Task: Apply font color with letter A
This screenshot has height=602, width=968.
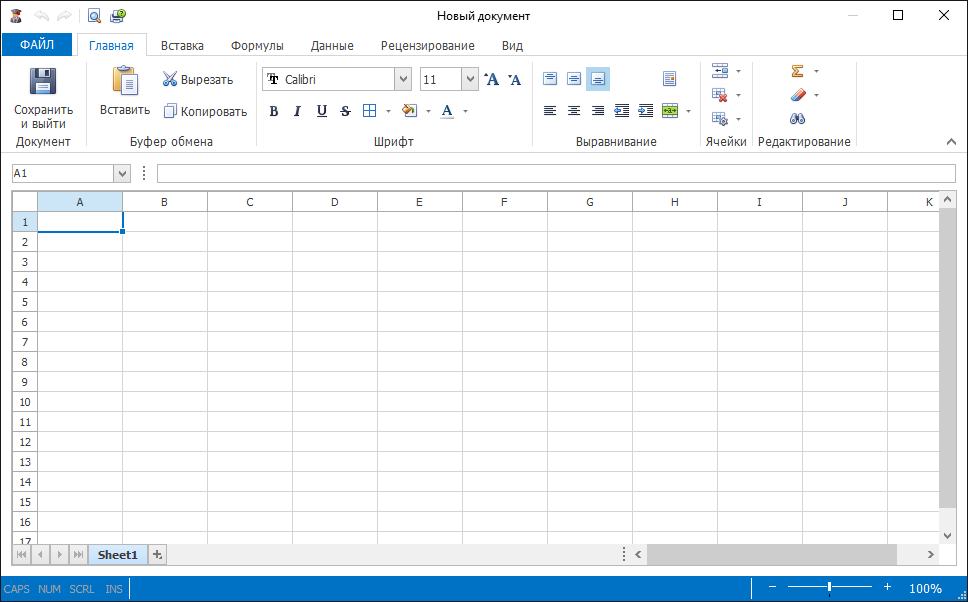Action: click(x=447, y=111)
